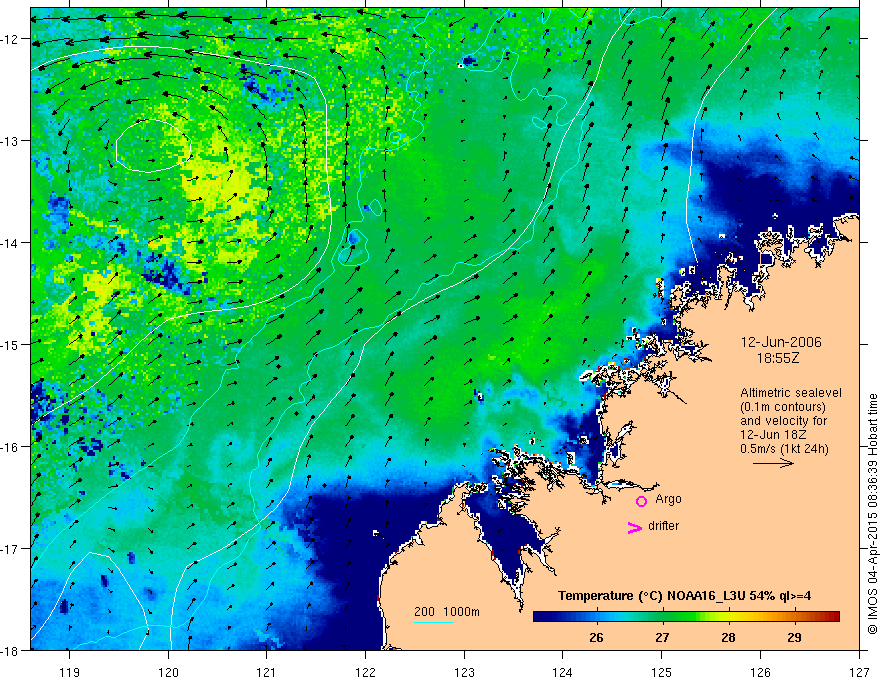Image resolution: width=880 pixels, height=680 pixels.
Task: Click the '12-Jun-2006' date text
Action: coord(781,342)
